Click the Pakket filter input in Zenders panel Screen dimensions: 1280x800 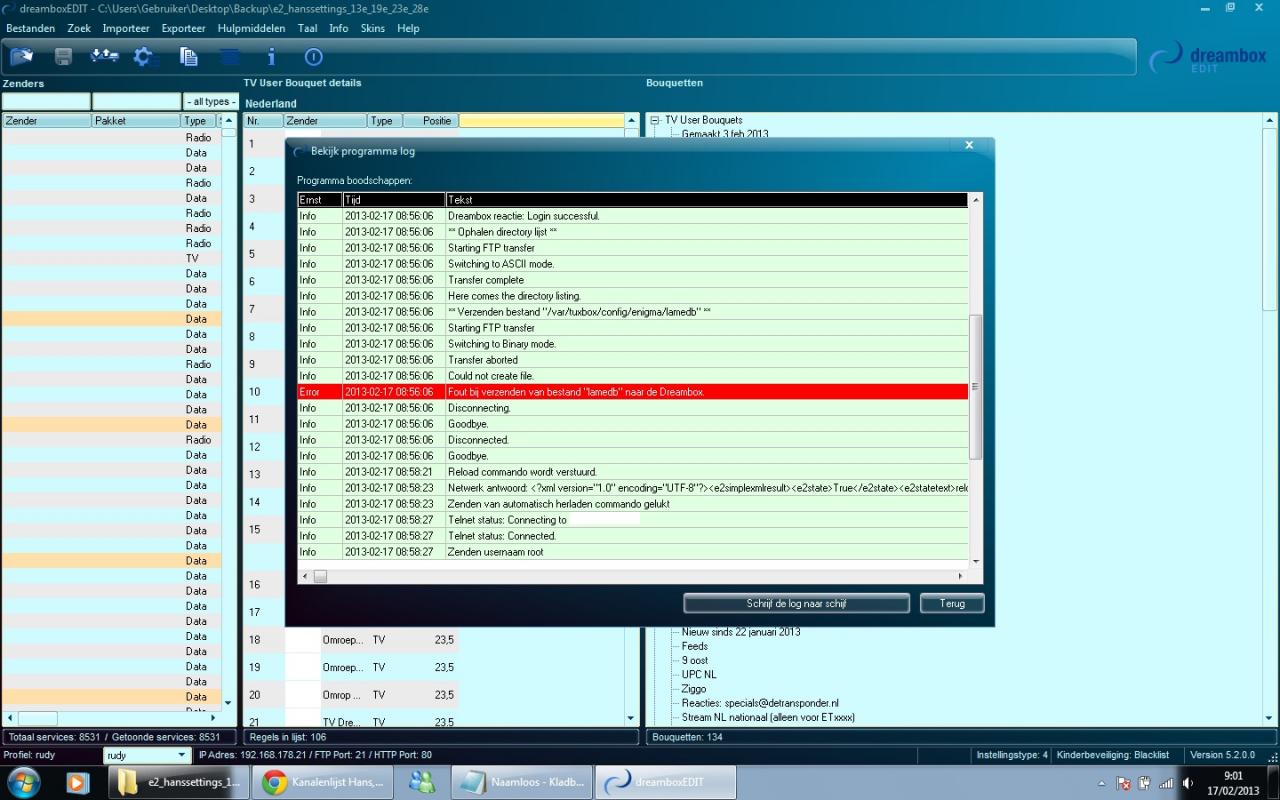click(x=137, y=102)
